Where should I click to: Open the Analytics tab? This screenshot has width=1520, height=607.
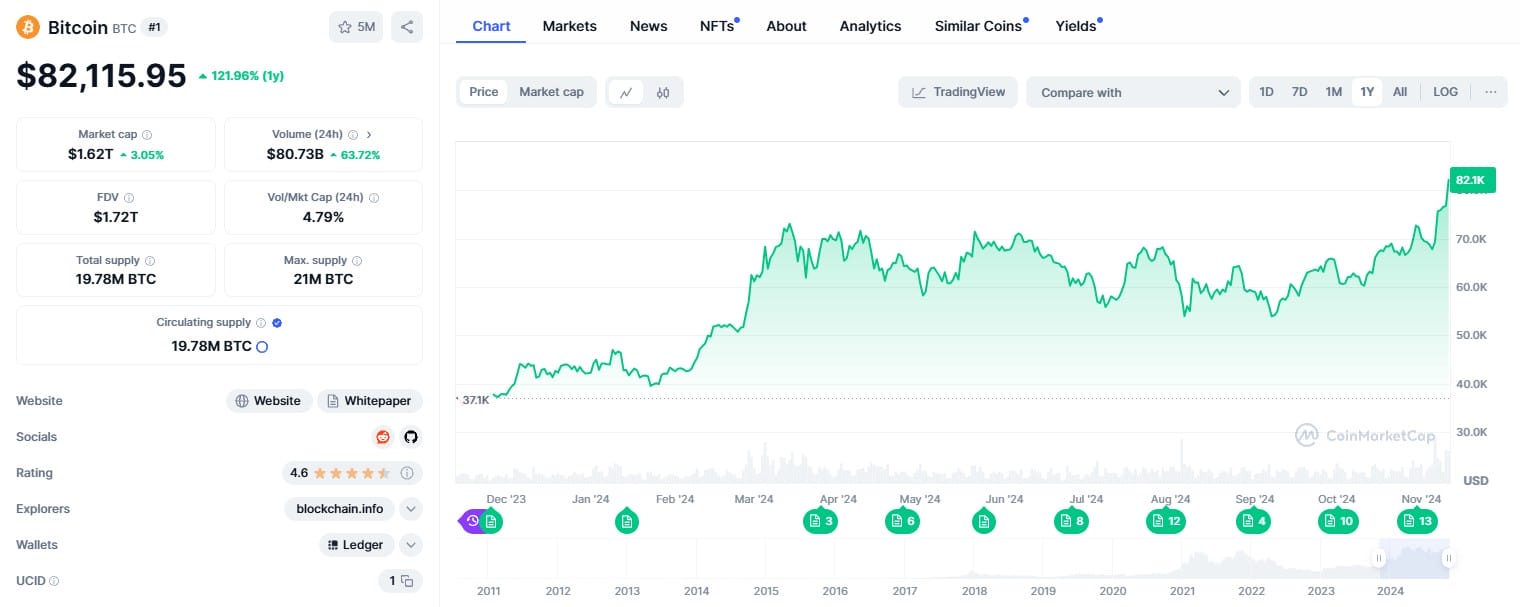(870, 26)
